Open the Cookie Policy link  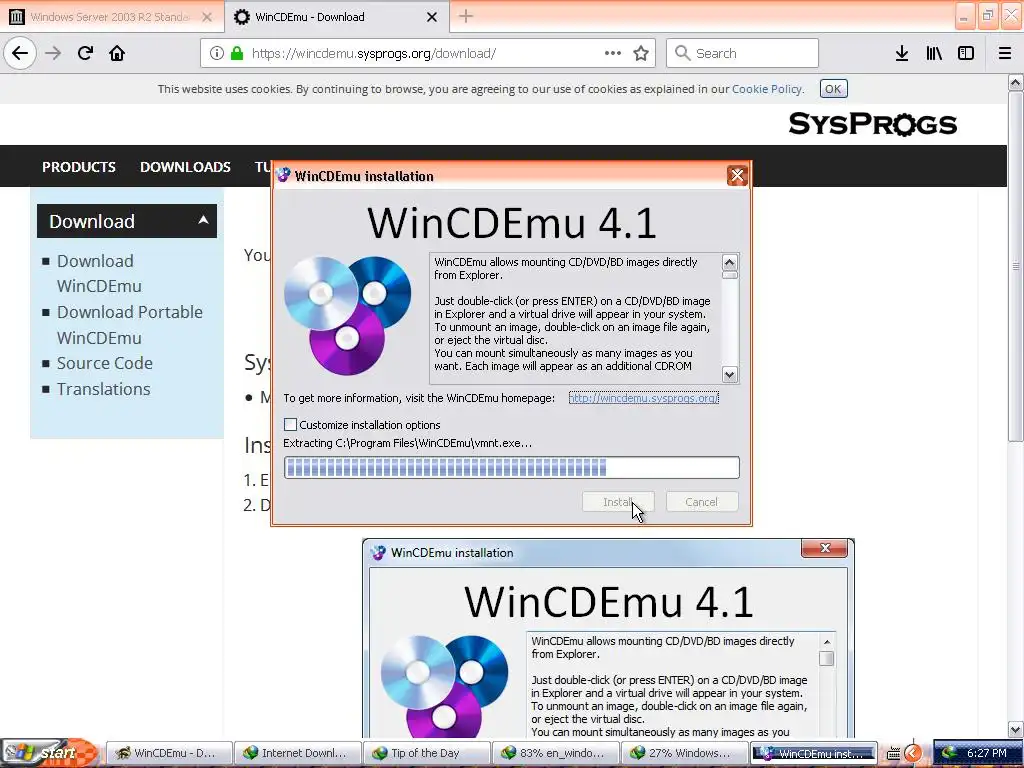767,89
